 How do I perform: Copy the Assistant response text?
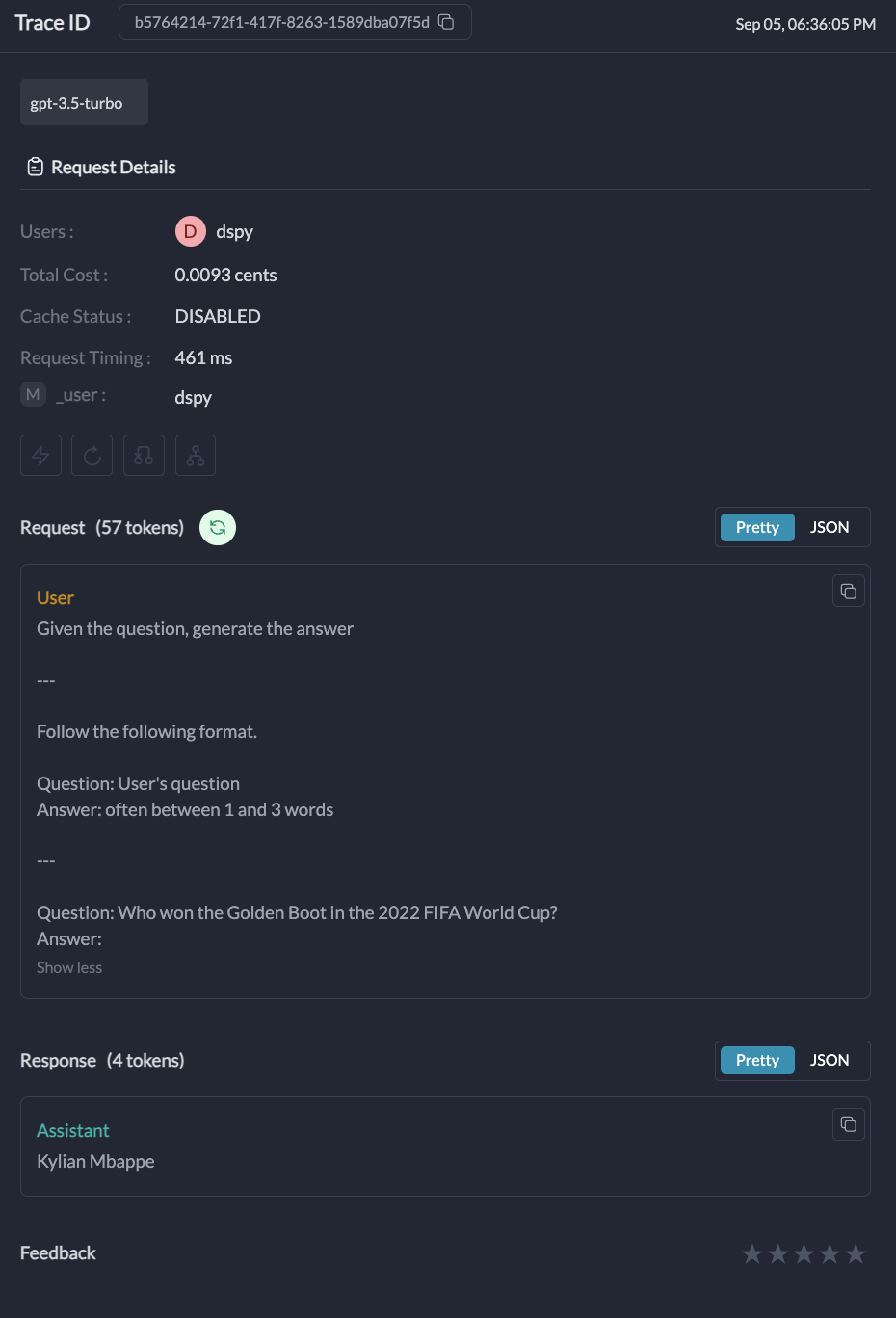pos(849,1123)
